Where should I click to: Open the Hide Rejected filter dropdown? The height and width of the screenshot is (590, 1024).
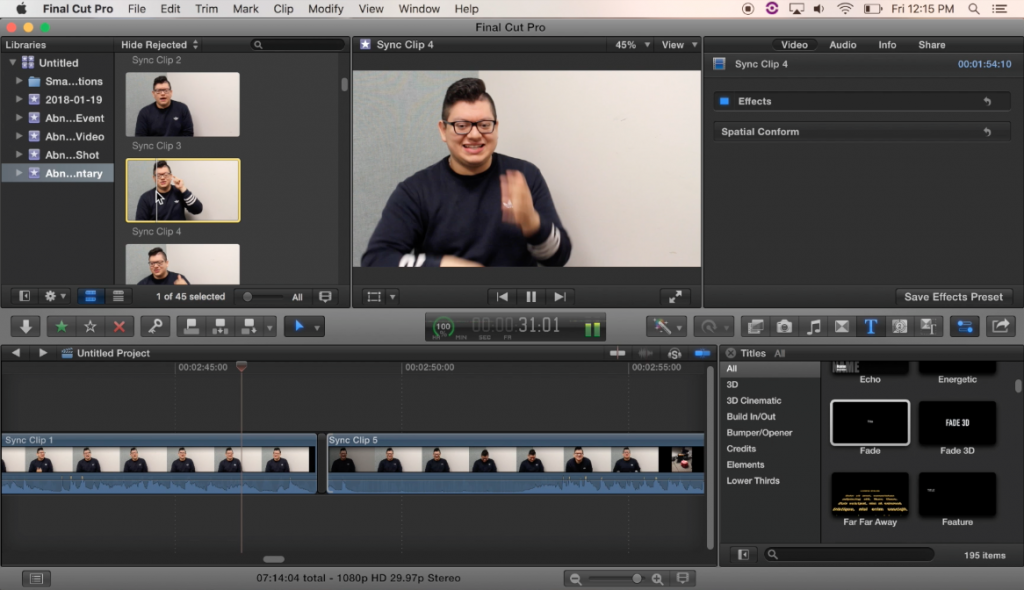159,44
